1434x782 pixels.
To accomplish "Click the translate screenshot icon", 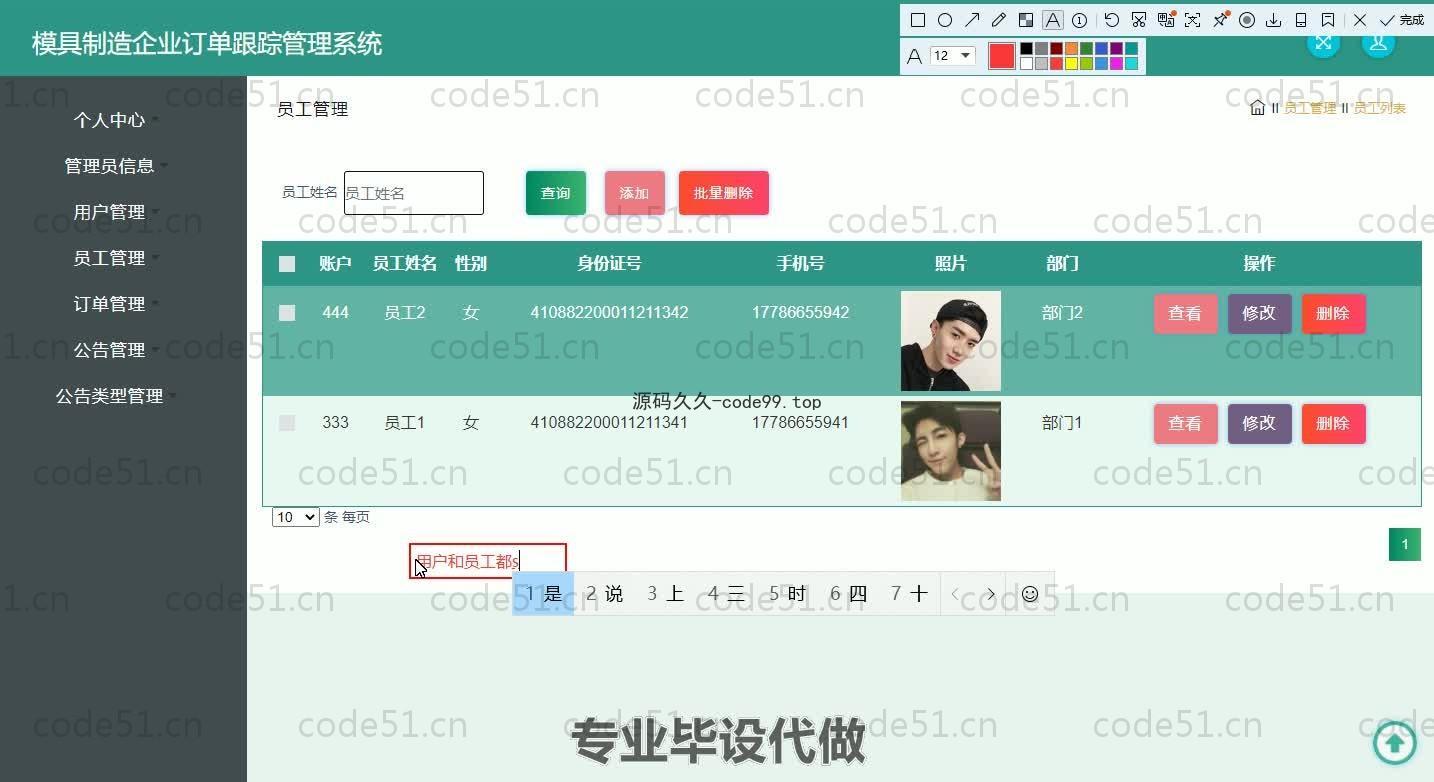I will (1166, 20).
